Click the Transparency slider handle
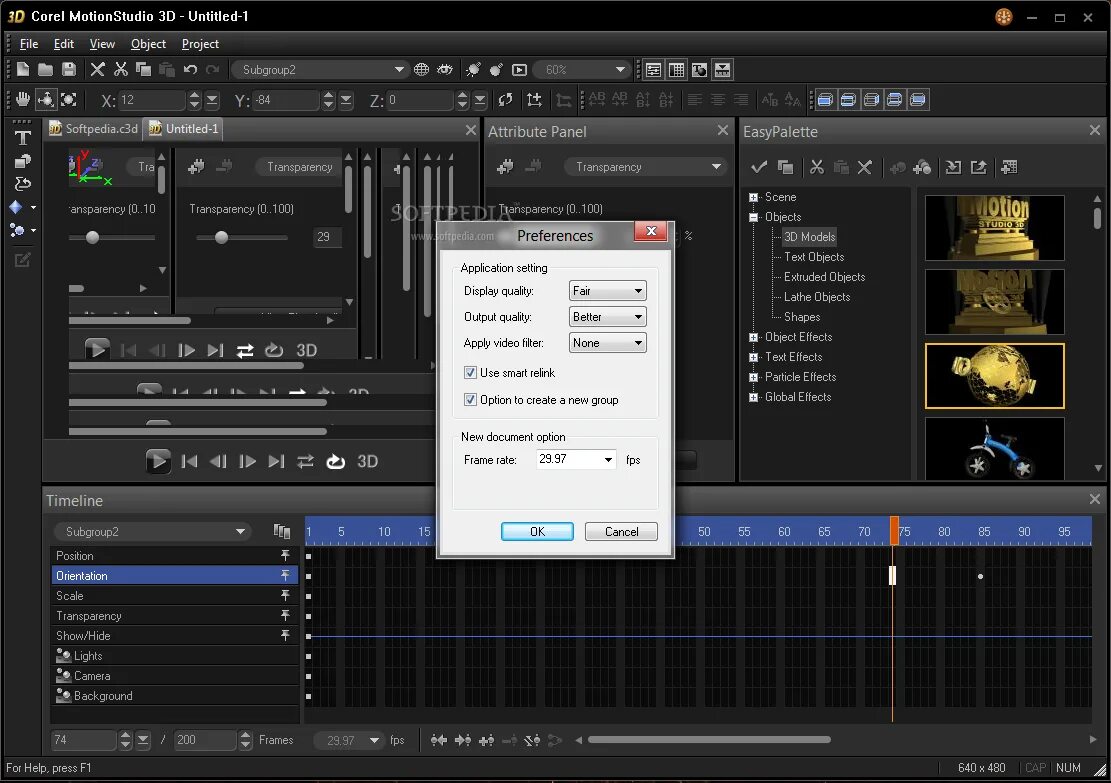The image size is (1111, 783). pos(222,237)
